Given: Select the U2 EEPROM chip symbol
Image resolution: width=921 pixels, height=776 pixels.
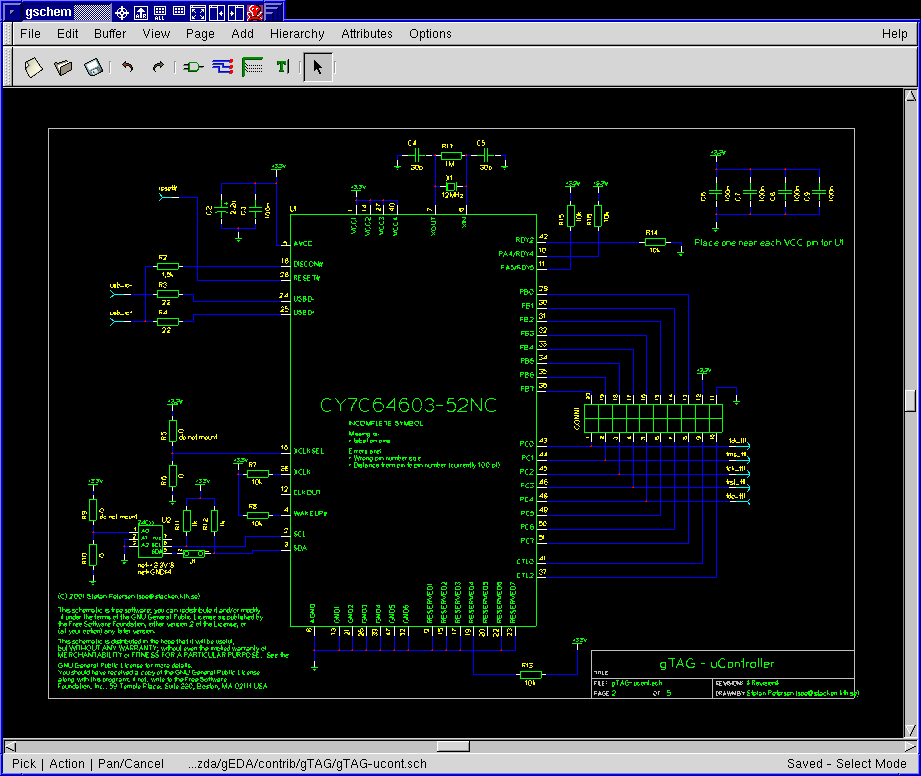Looking at the screenshot, I should [151, 541].
